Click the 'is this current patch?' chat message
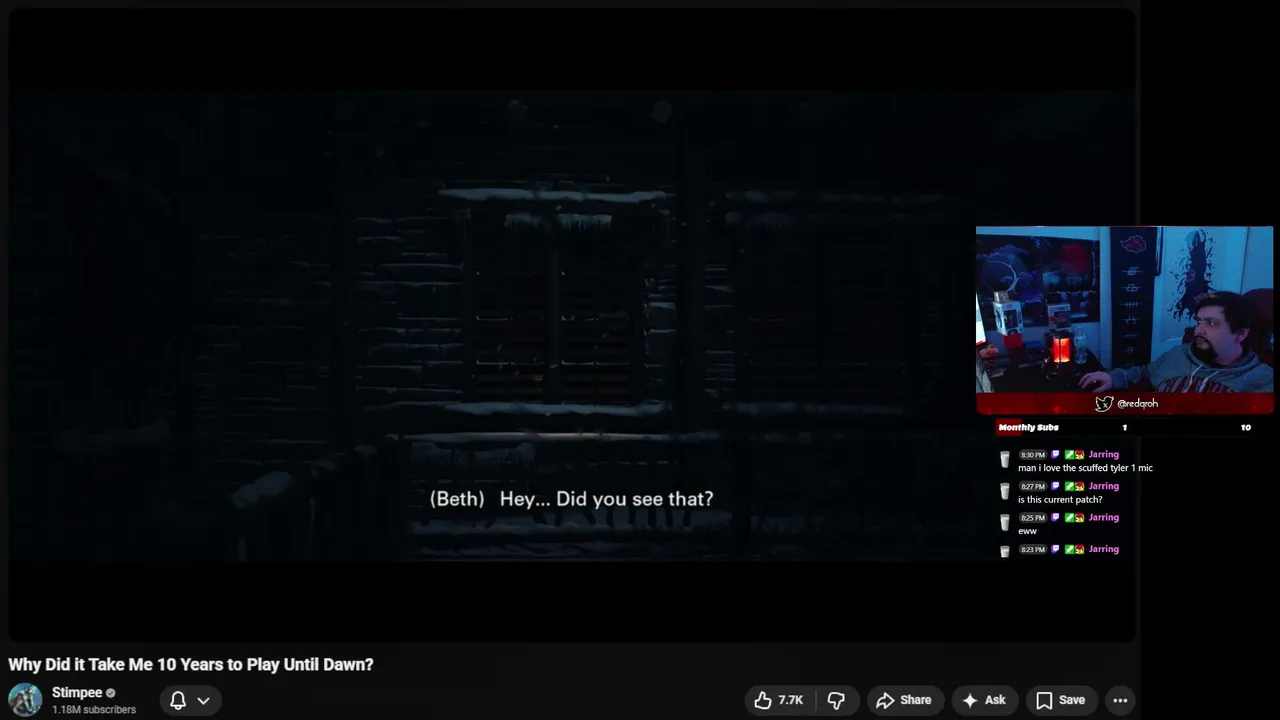Image resolution: width=1280 pixels, height=720 pixels. tap(1060, 499)
